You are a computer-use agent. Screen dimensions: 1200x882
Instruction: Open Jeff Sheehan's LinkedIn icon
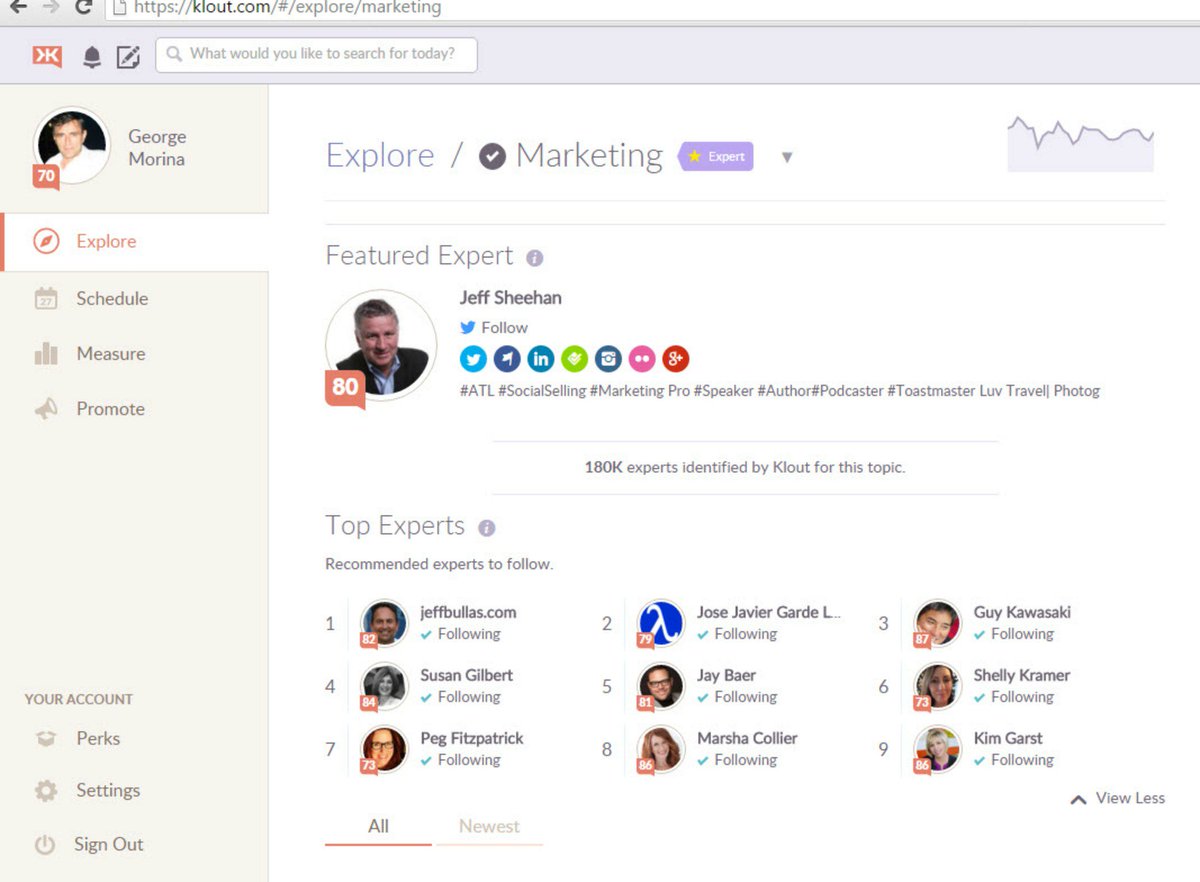pyautogui.click(x=541, y=358)
